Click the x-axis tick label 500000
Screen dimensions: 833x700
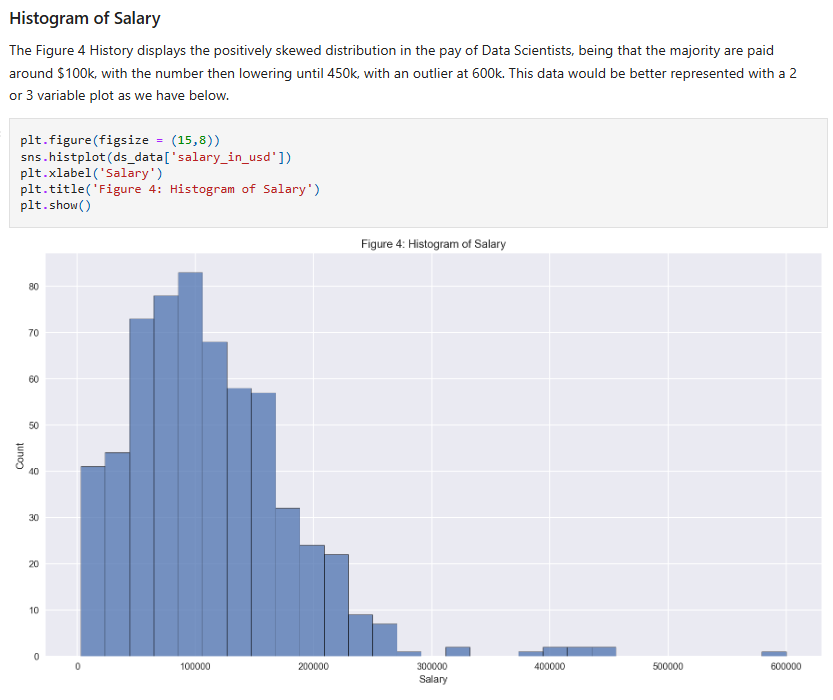tap(668, 667)
